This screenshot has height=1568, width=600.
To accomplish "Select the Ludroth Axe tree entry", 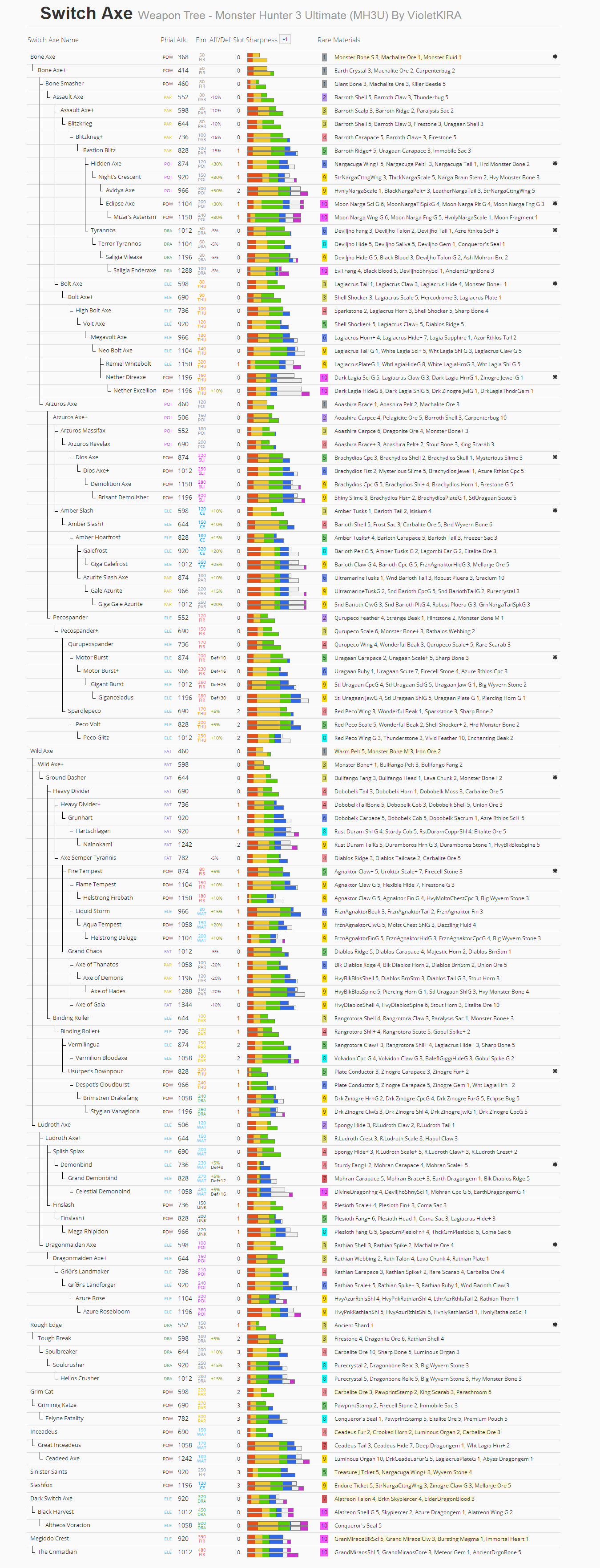I will coord(54,1125).
